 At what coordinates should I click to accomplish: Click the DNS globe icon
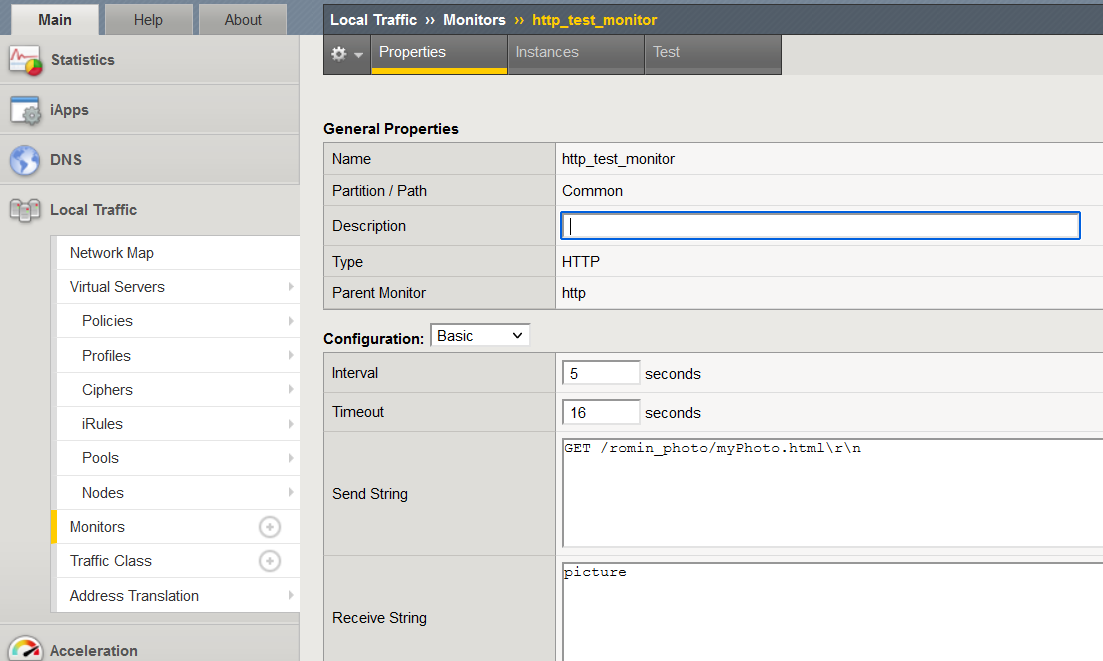click(25, 160)
